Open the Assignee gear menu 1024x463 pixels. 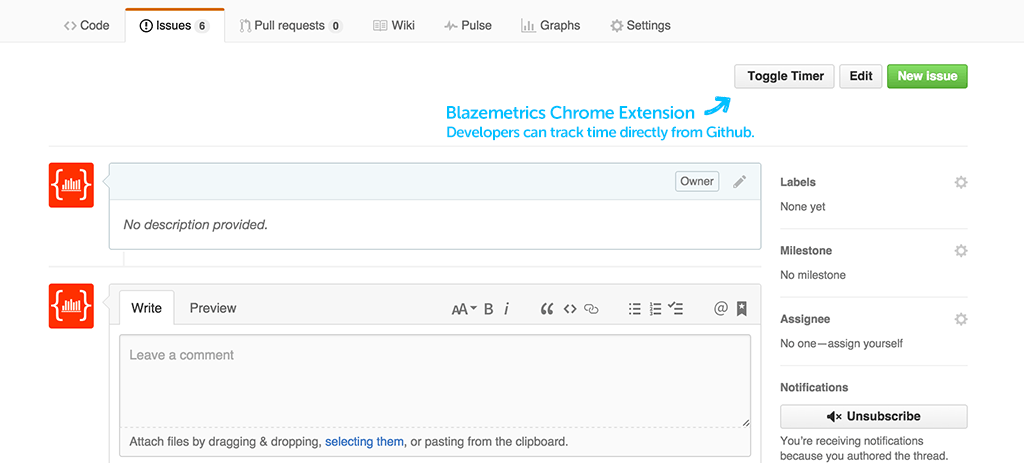(x=961, y=319)
